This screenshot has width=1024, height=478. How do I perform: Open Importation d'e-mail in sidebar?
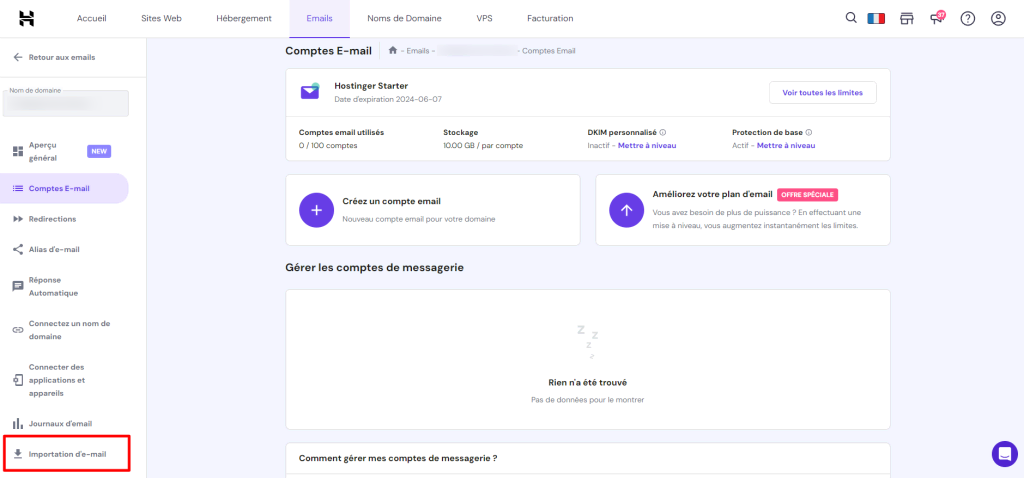(67, 454)
